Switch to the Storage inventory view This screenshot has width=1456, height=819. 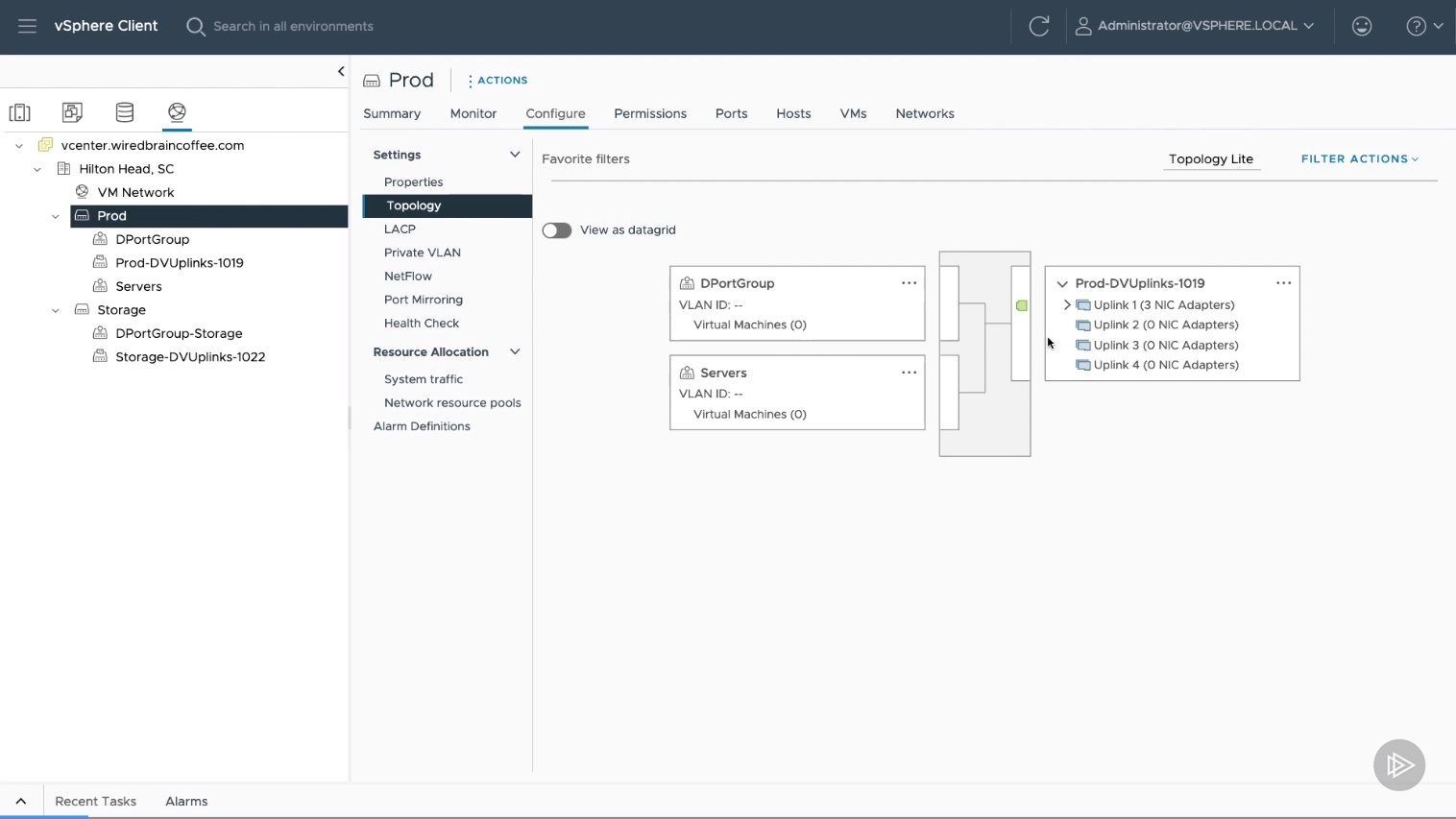click(x=125, y=112)
